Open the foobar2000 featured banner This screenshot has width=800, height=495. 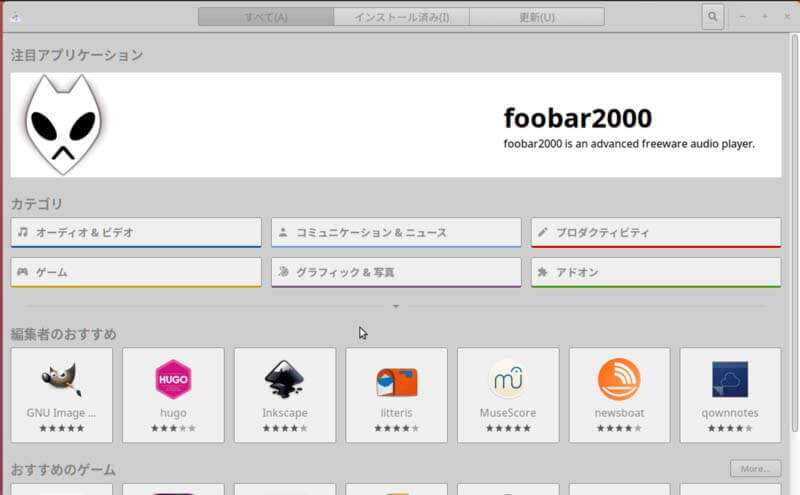(x=396, y=125)
